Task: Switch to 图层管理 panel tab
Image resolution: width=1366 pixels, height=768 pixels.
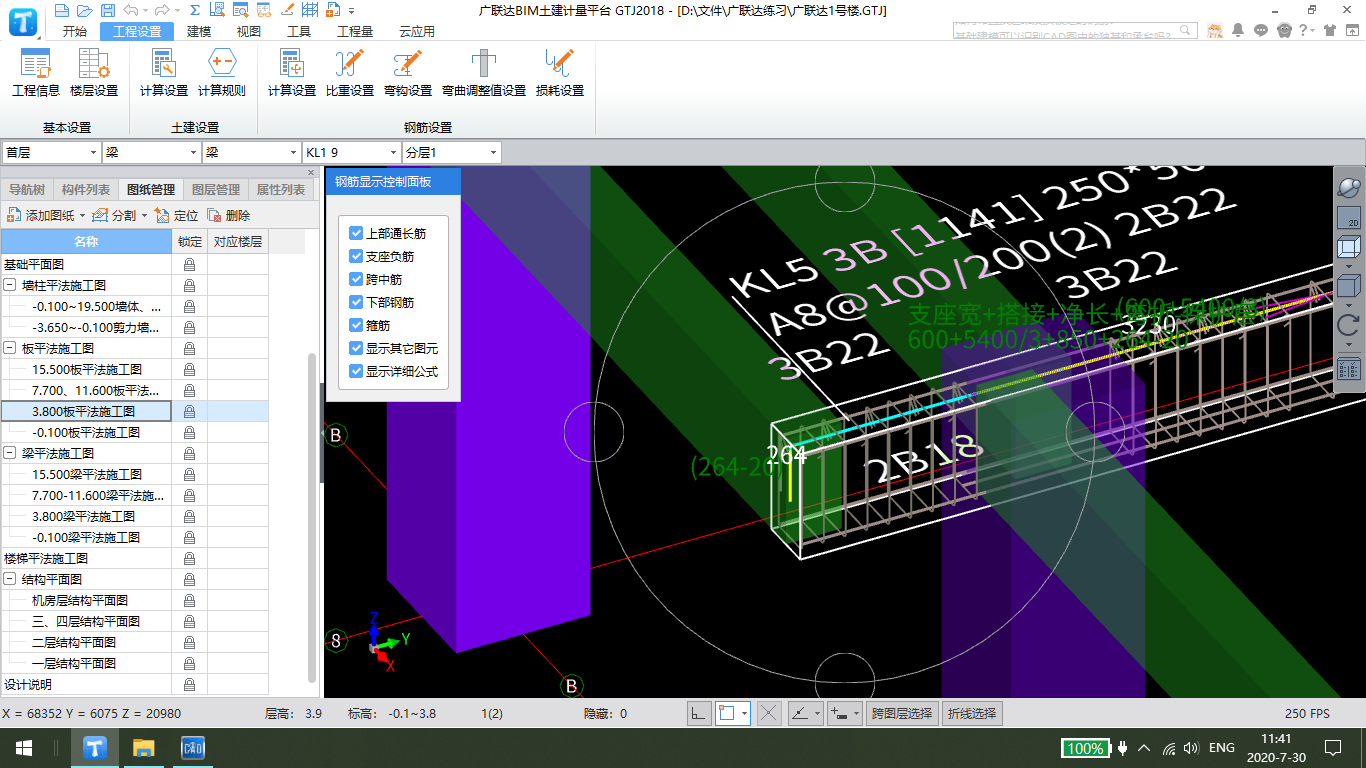Action: (216, 190)
